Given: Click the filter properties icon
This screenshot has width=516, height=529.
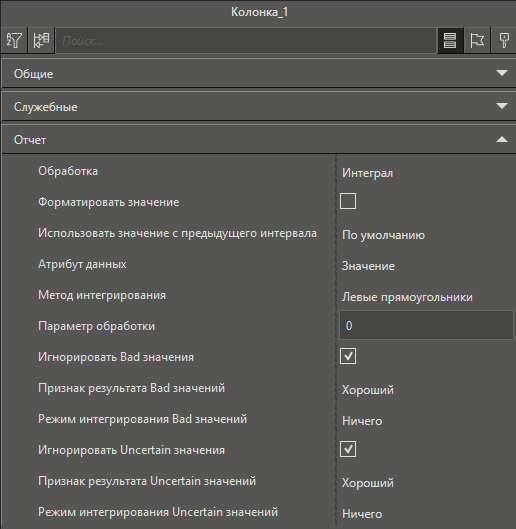Looking at the screenshot, I should 14,40.
